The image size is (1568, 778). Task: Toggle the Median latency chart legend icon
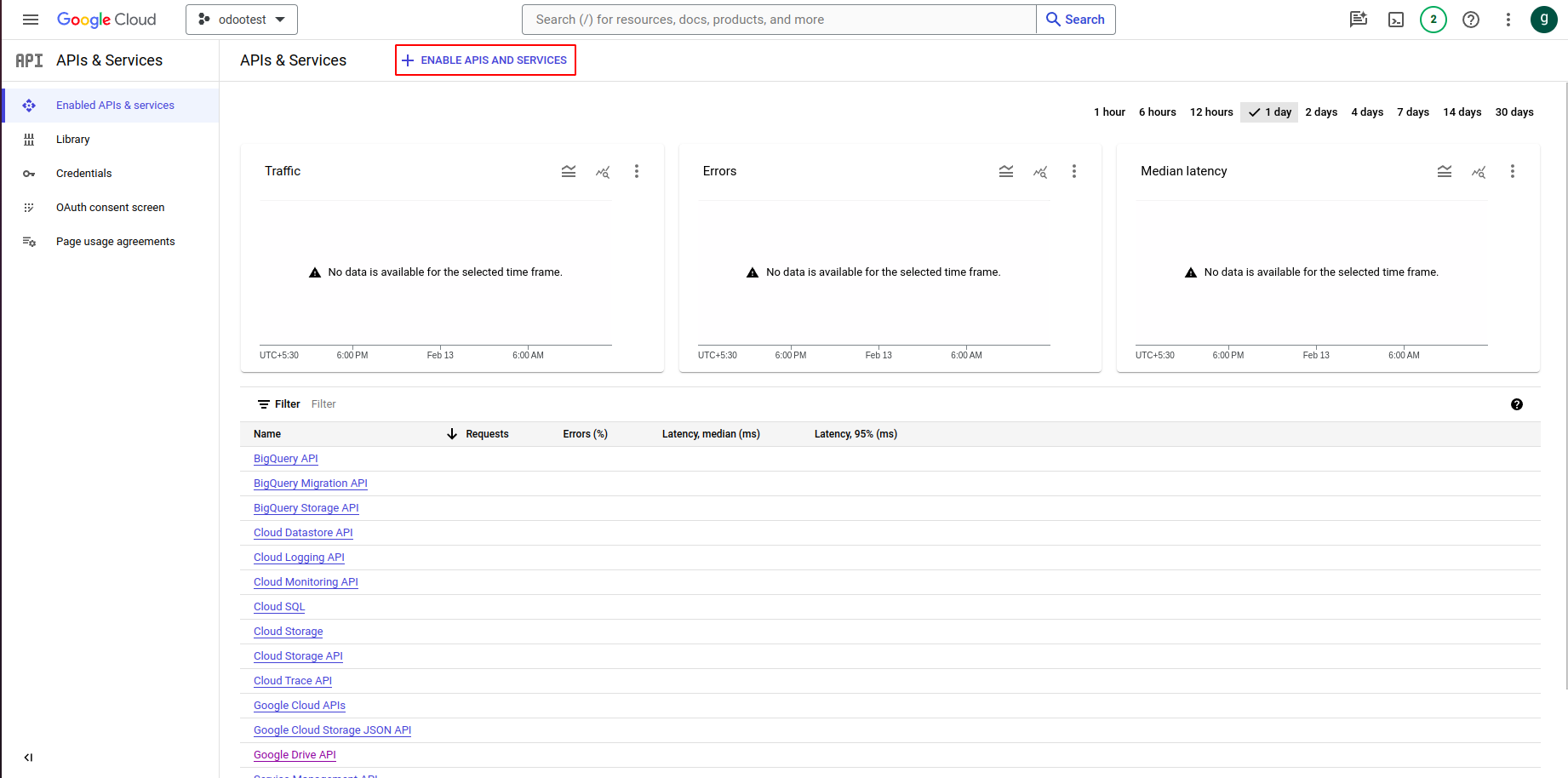pyautogui.click(x=1445, y=172)
